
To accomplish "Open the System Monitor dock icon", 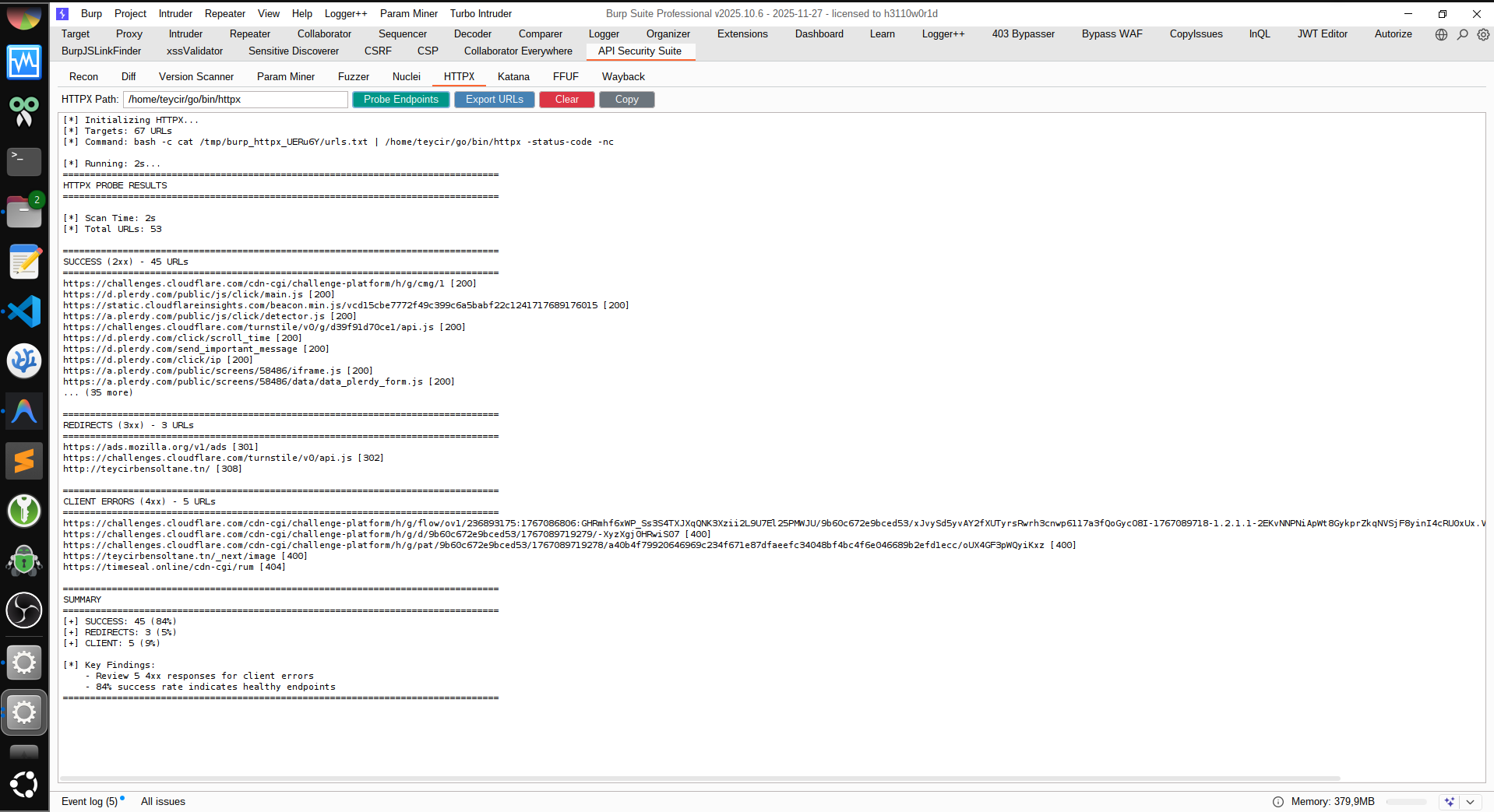I will point(24,62).
